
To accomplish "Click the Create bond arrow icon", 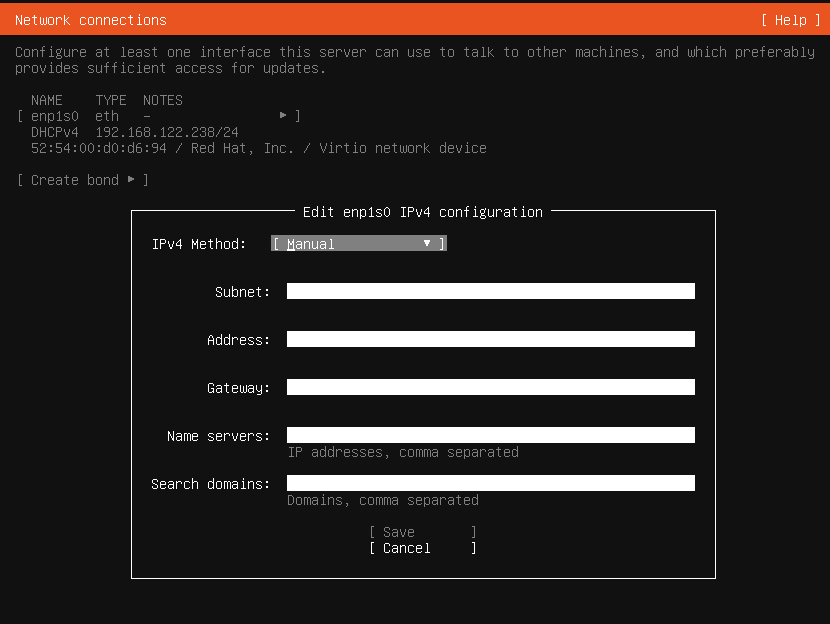I will [x=131, y=179].
